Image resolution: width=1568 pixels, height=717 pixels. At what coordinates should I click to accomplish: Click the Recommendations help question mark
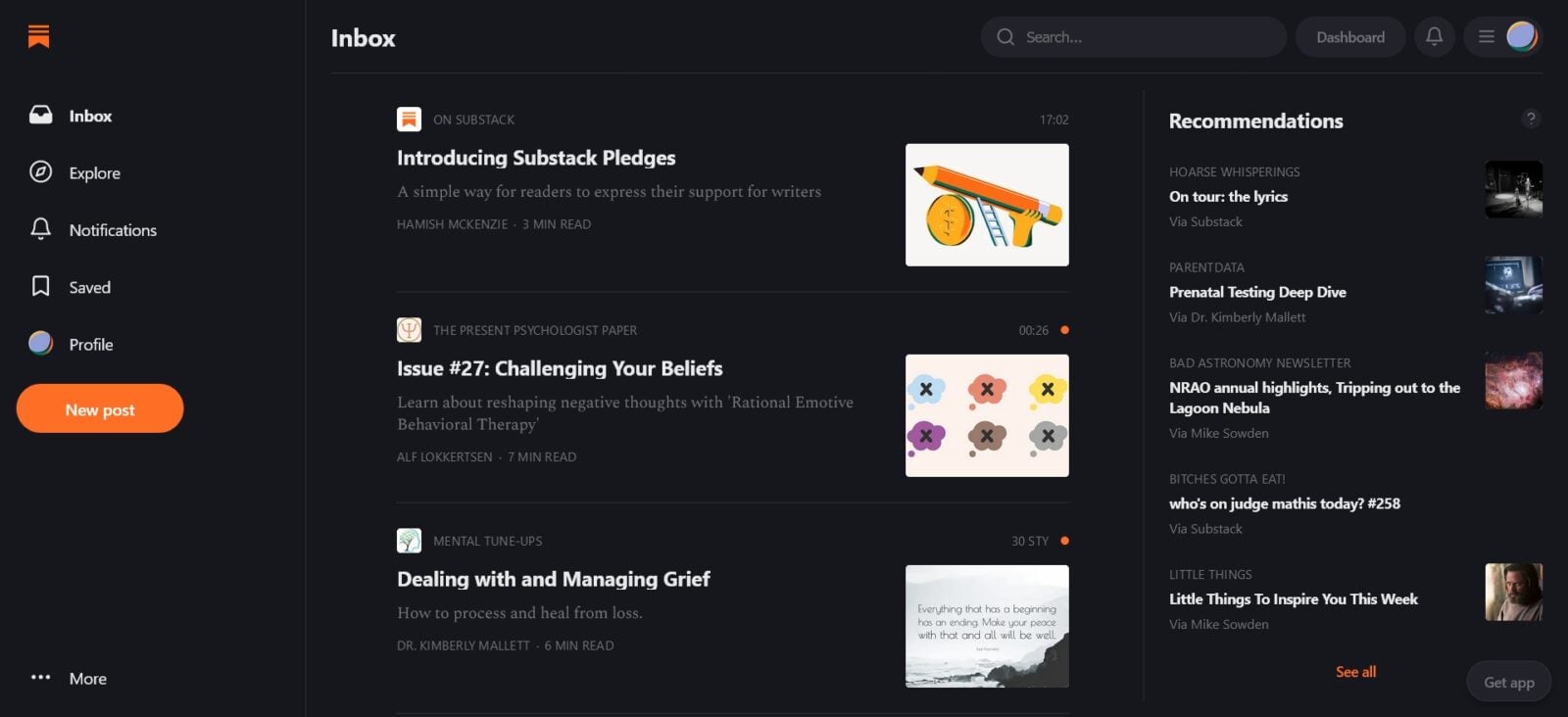1531,119
